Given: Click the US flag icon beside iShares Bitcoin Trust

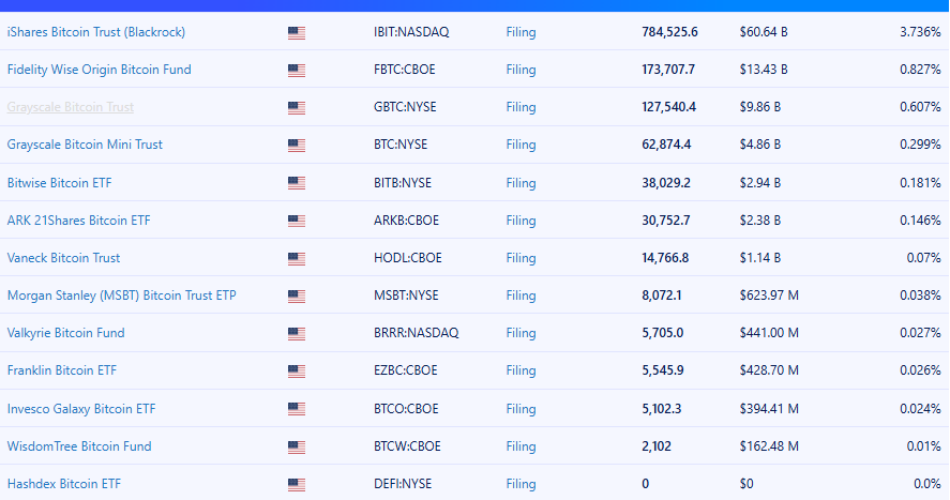Looking at the screenshot, I should pyautogui.click(x=296, y=33).
